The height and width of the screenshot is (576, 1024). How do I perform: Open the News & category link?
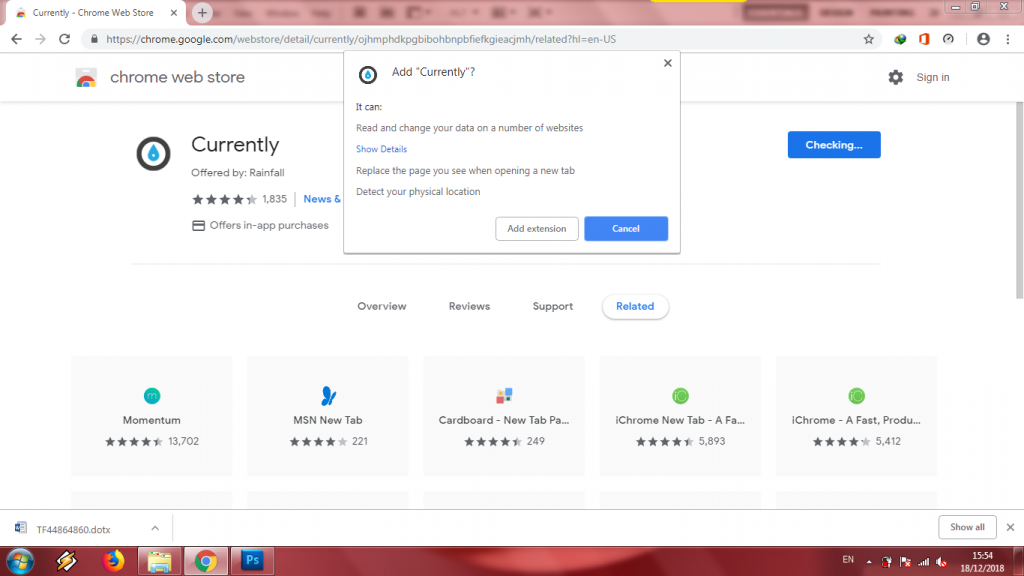322,199
